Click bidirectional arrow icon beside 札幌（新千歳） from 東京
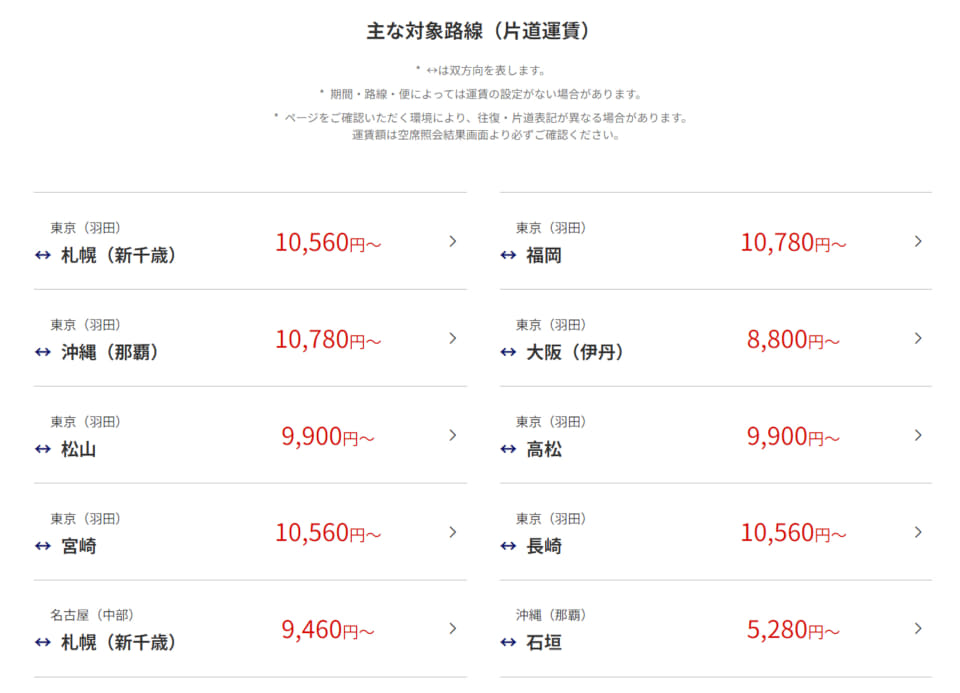The width and height of the screenshot is (960, 693). 42,255
